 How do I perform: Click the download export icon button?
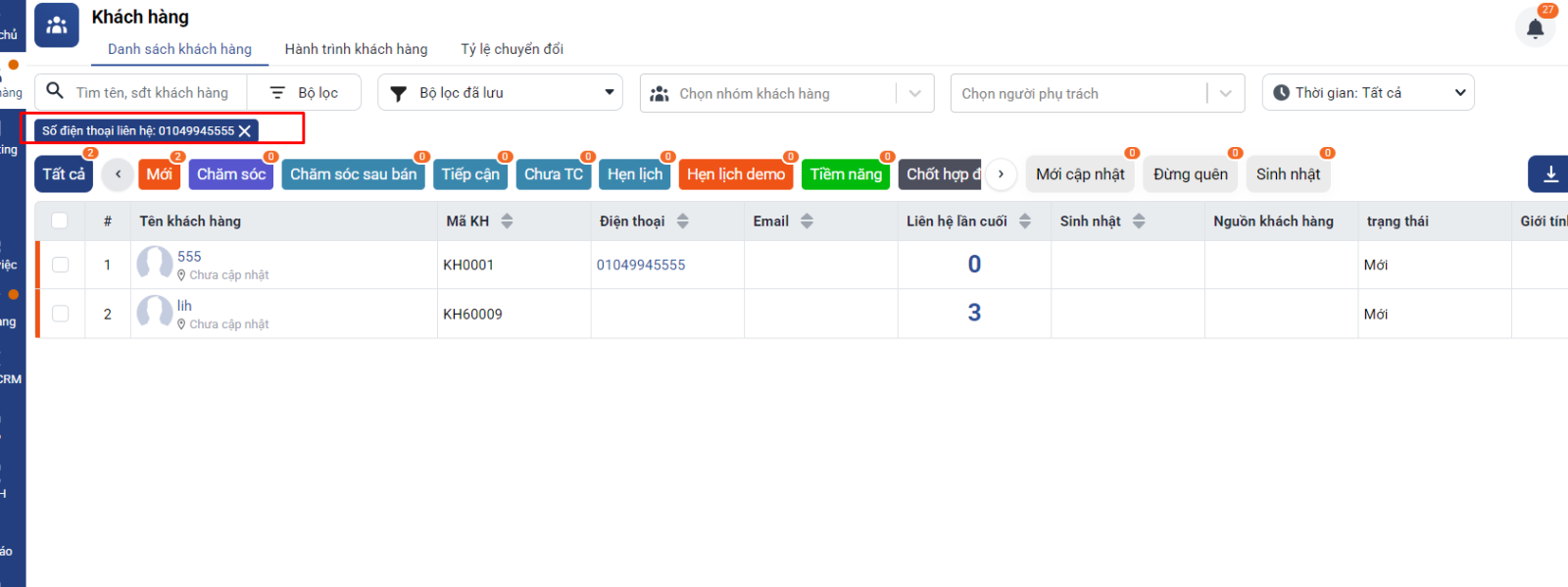coord(1550,174)
